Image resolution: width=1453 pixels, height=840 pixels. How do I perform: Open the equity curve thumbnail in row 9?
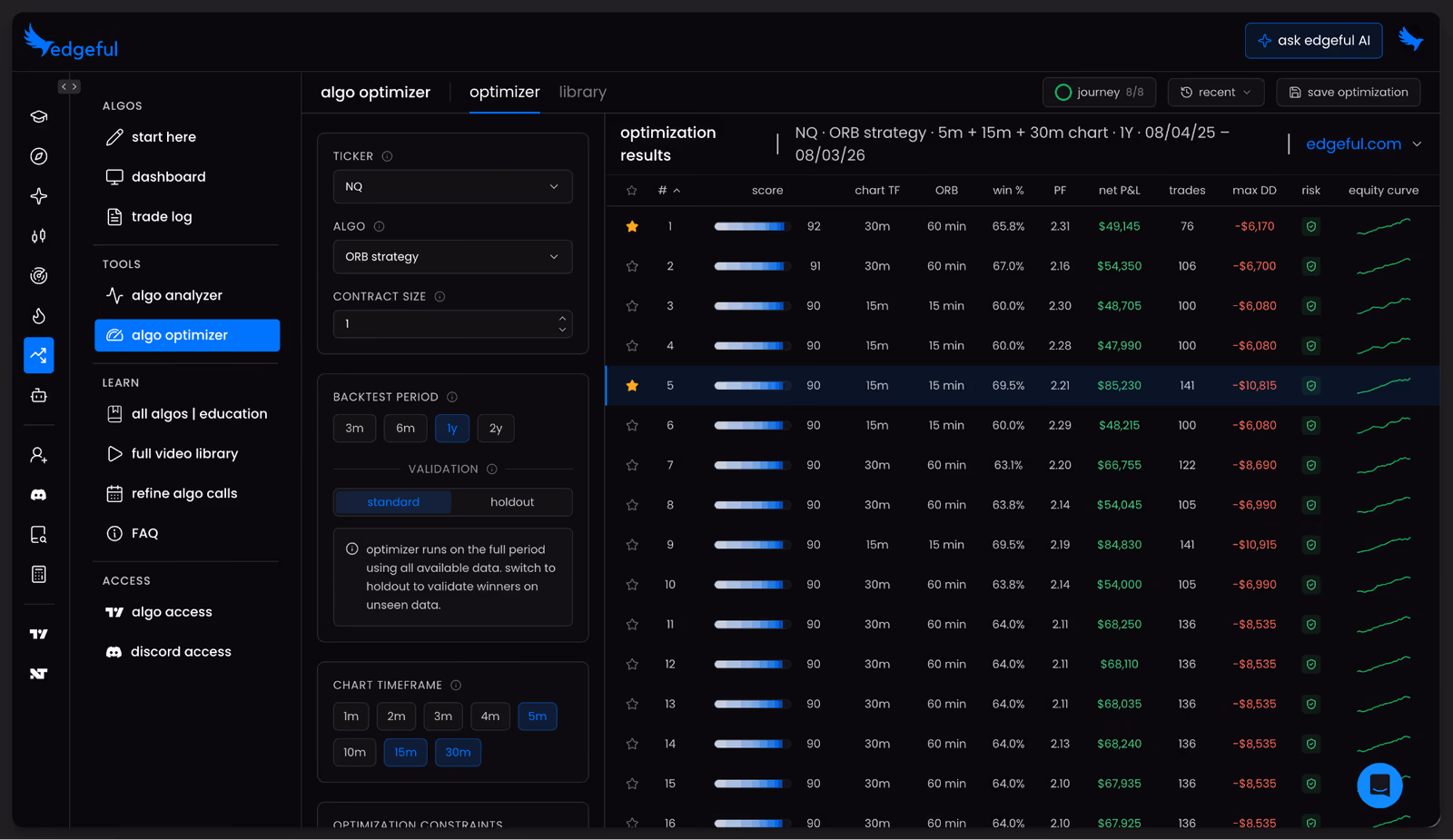(1383, 545)
